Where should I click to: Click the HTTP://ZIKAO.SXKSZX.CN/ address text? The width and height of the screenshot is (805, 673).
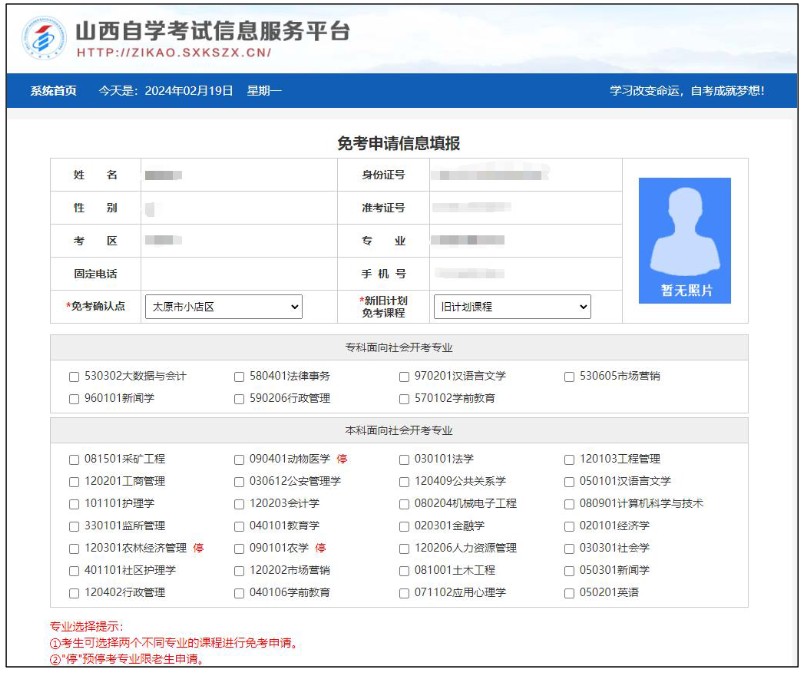point(174,52)
